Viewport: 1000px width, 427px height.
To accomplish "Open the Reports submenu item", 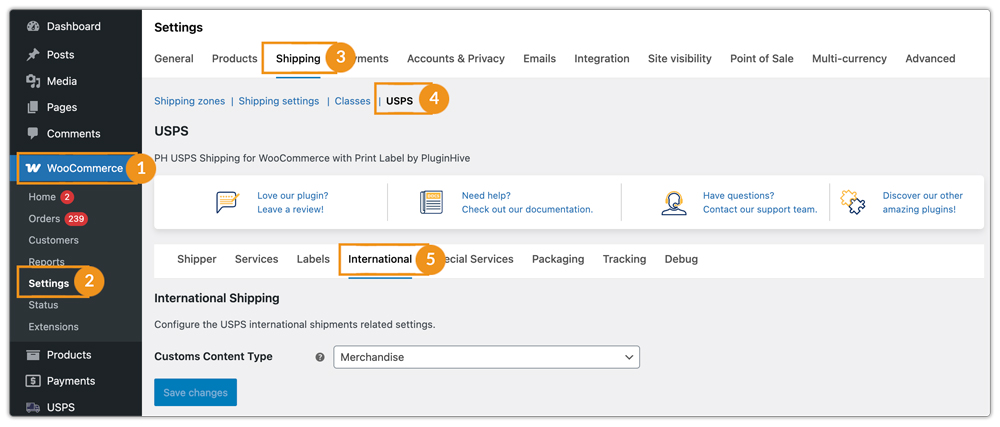I will 47,262.
